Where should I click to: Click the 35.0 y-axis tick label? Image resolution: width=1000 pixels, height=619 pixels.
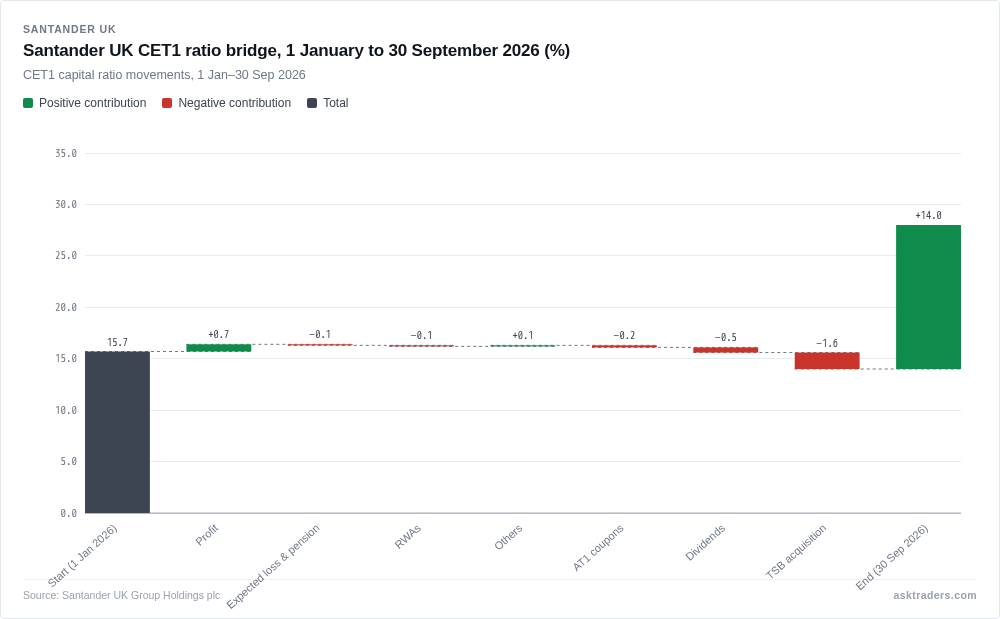coord(66,154)
